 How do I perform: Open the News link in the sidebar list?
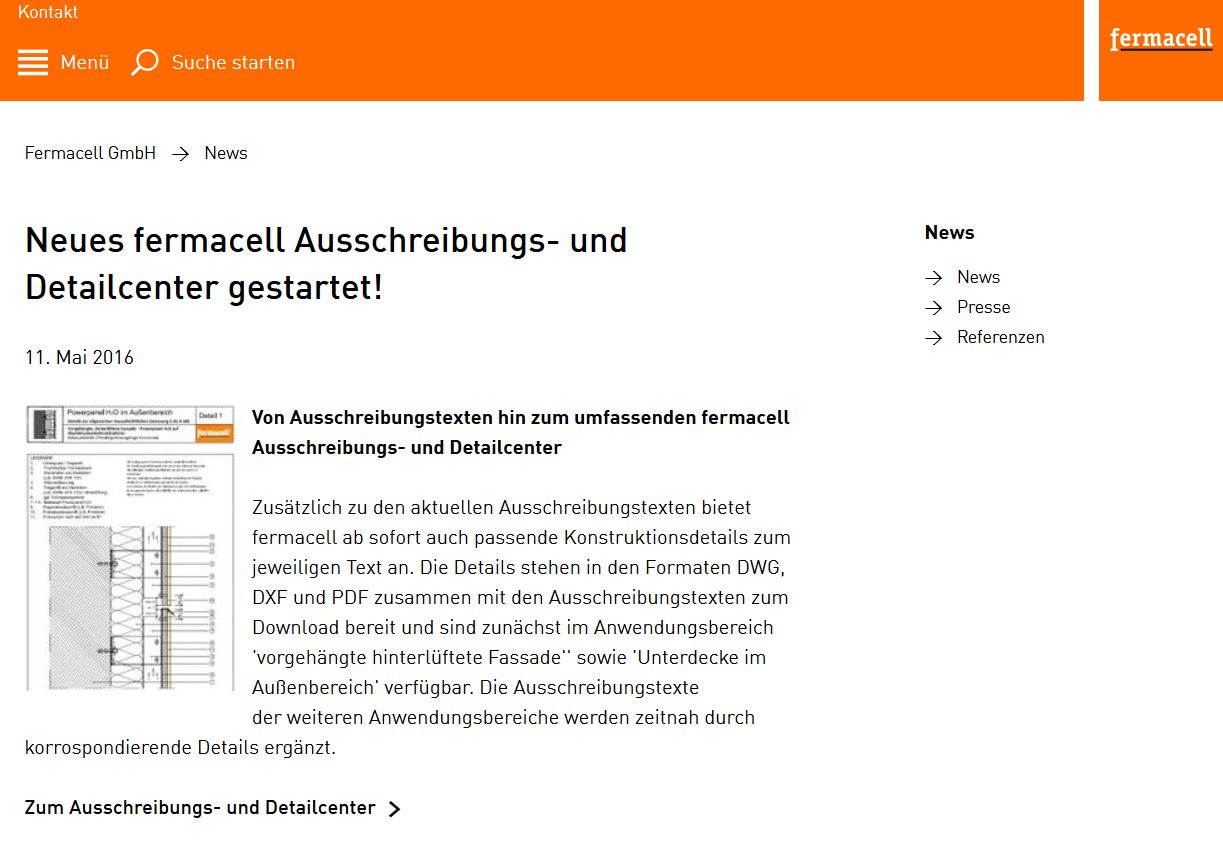978,277
